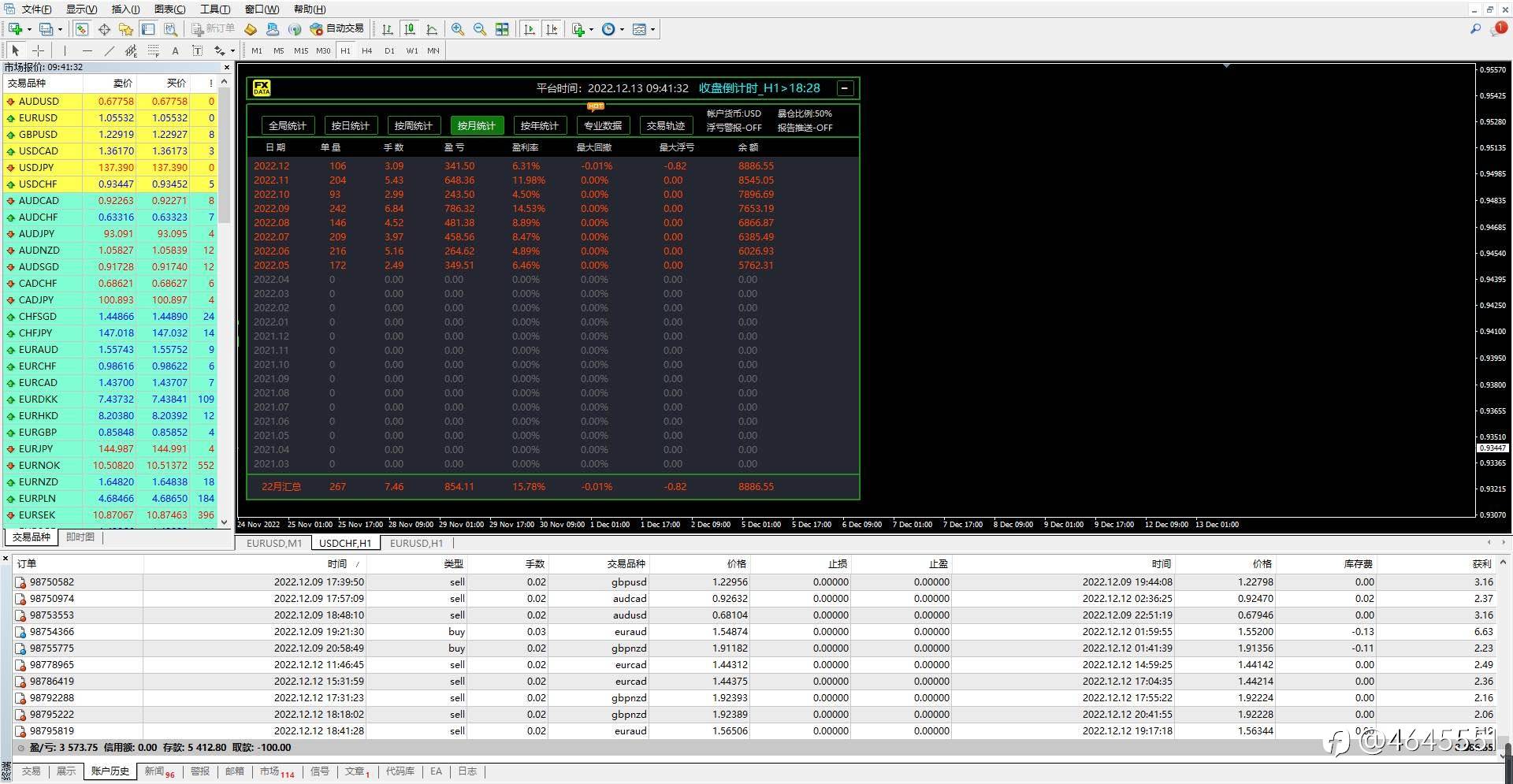Viewport: 1513px width, 784px height.
Task: Toggle the Auto Scroll chart button
Action: pos(530,29)
